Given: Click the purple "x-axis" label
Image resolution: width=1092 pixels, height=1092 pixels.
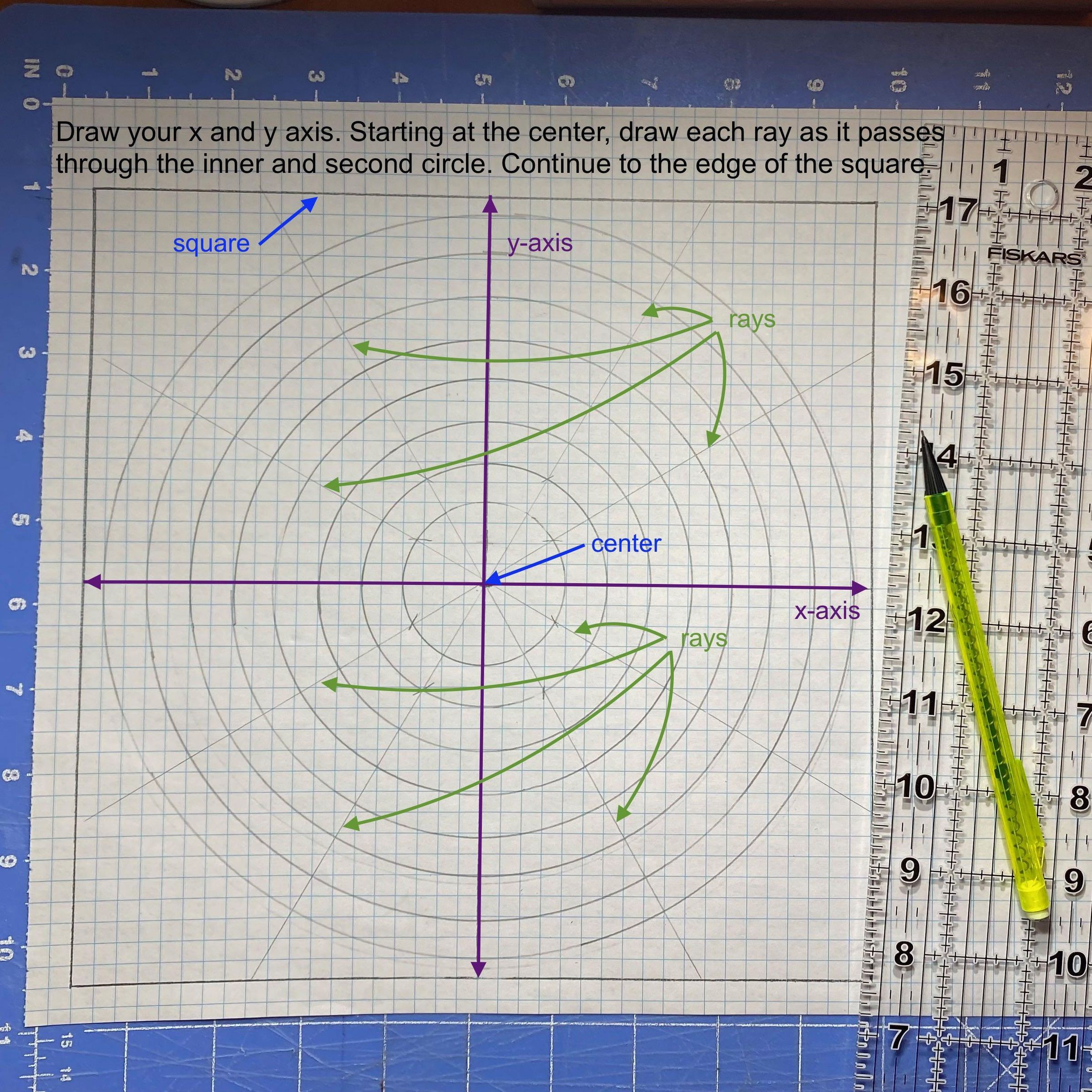Looking at the screenshot, I should pyautogui.click(x=827, y=611).
